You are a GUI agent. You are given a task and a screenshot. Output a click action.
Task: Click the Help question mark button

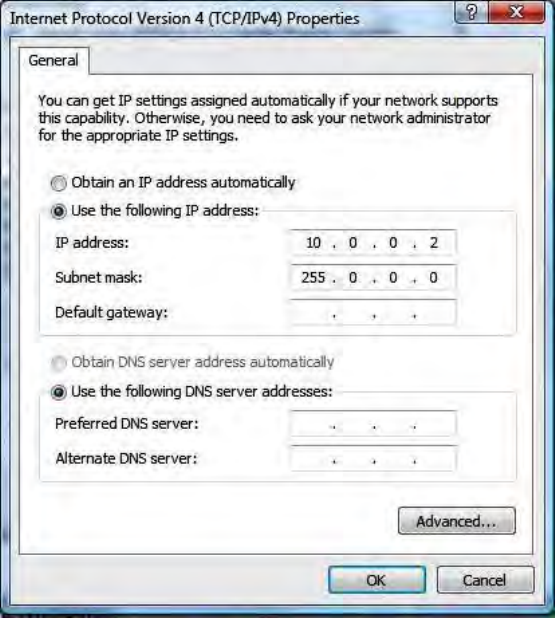coord(471,13)
